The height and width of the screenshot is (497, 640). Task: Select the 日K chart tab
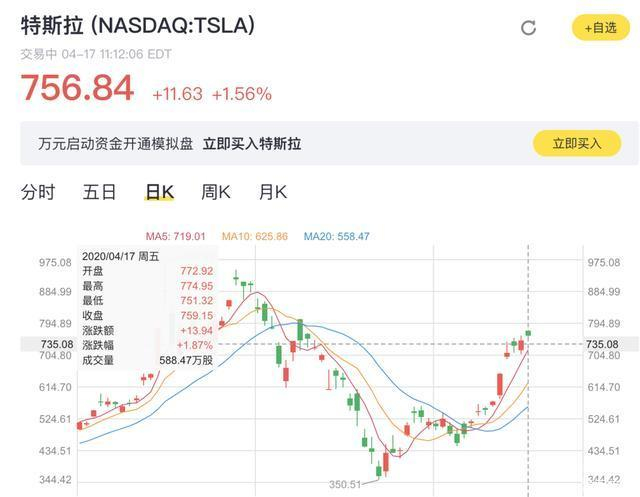[159, 192]
